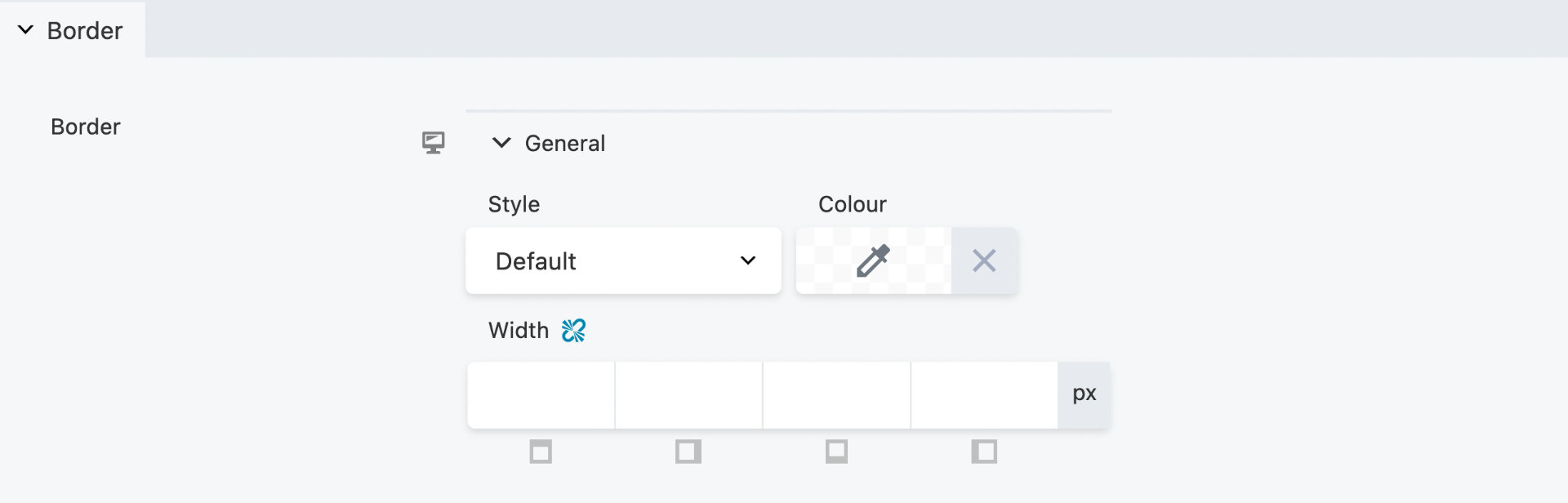The width and height of the screenshot is (1568, 503).
Task: Collapse the Border section chevron
Action: coord(26,30)
